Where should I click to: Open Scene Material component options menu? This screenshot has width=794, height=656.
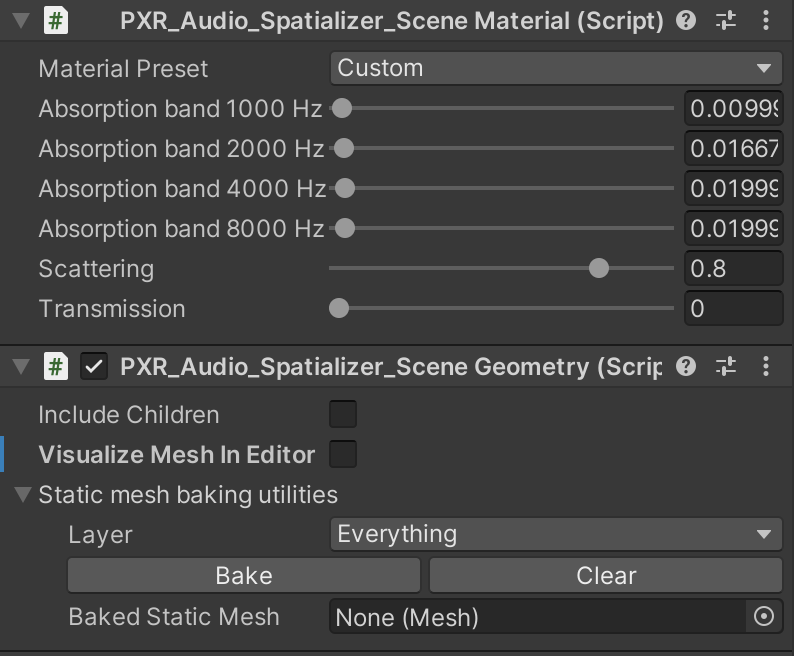766,20
